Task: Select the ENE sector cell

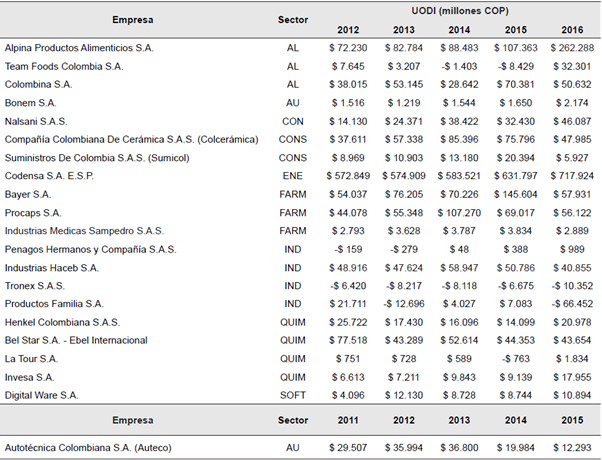Action: [292, 176]
